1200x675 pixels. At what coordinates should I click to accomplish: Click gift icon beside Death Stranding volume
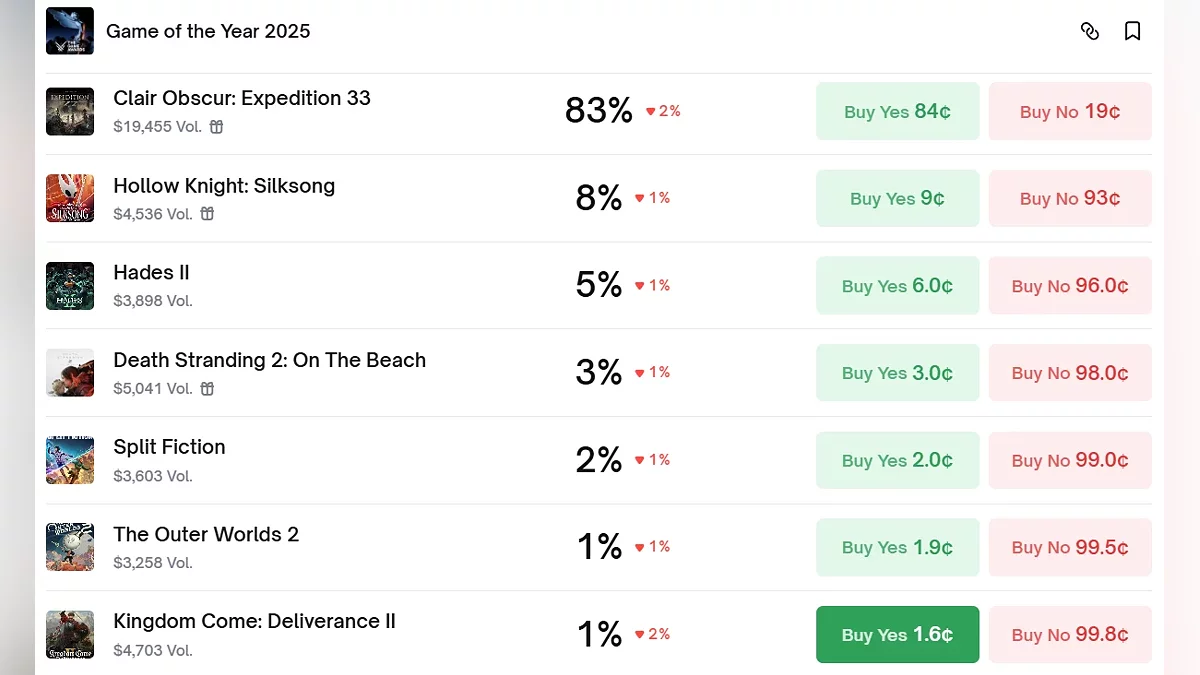click(x=207, y=389)
